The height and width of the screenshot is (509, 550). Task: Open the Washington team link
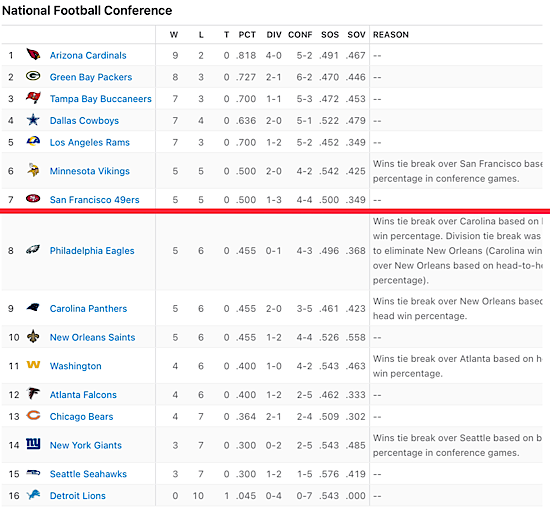tap(75, 366)
